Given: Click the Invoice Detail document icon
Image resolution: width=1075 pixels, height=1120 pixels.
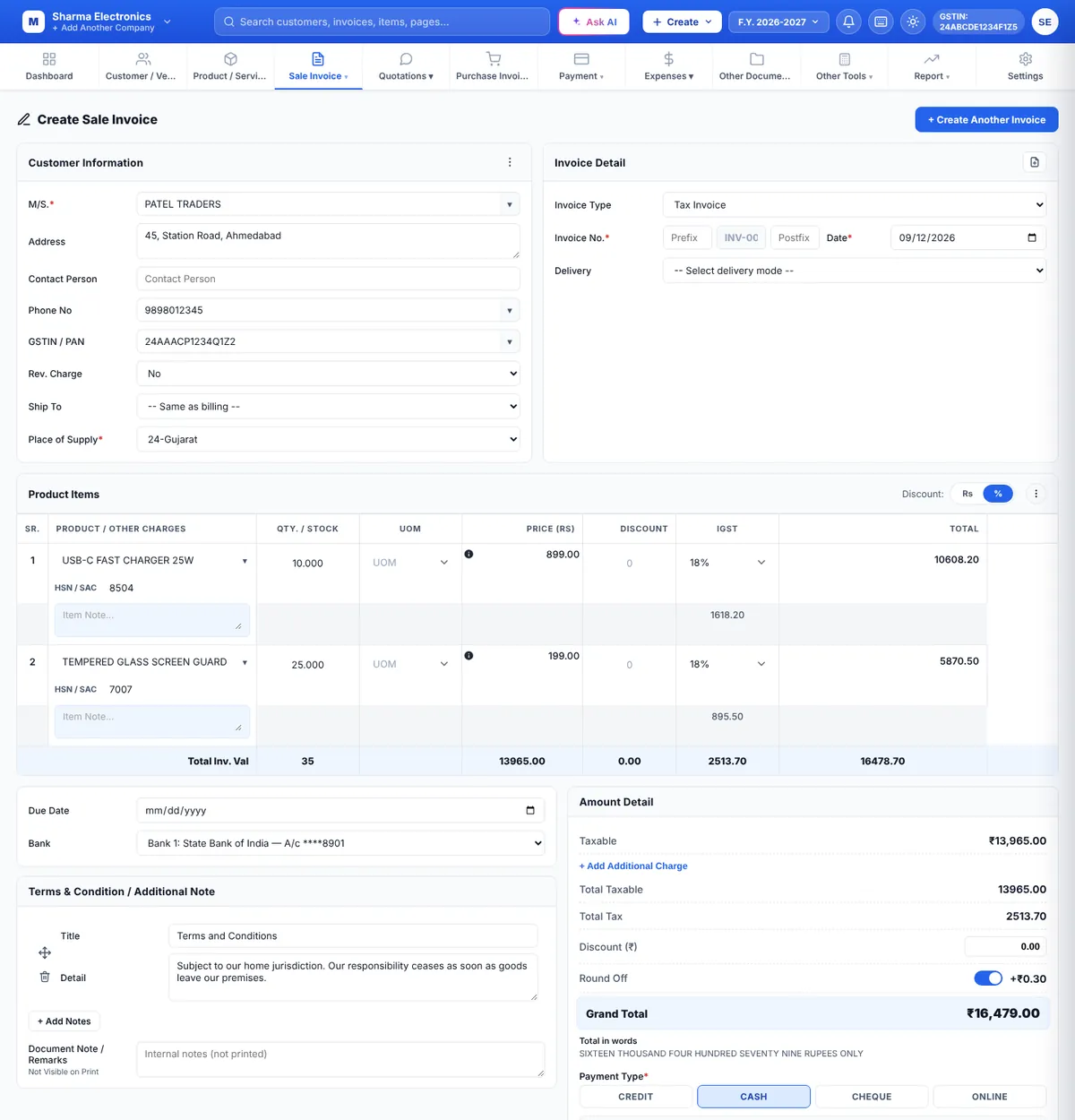Looking at the screenshot, I should tap(1035, 162).
